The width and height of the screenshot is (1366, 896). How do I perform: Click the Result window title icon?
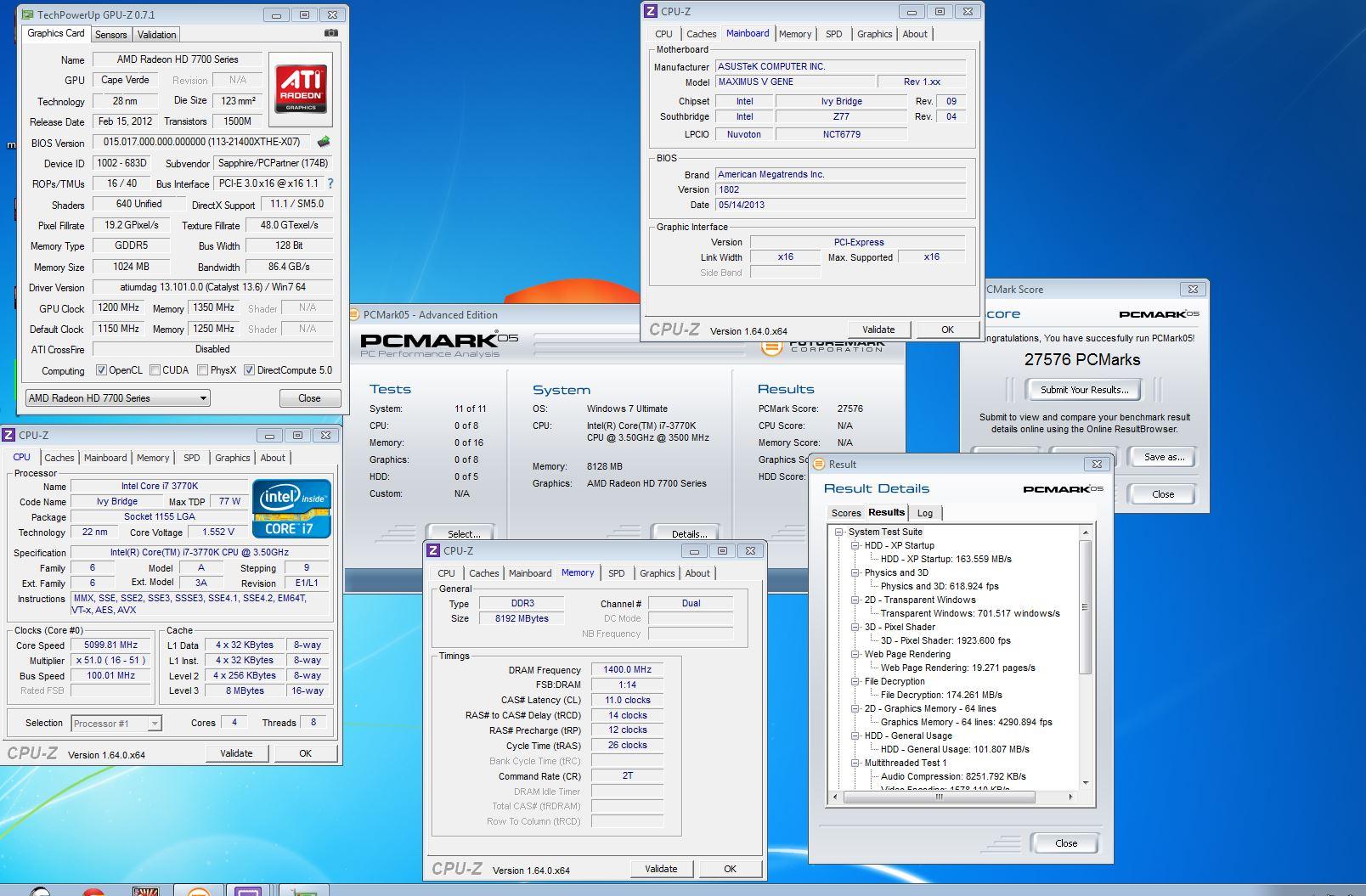pos(819,464)
